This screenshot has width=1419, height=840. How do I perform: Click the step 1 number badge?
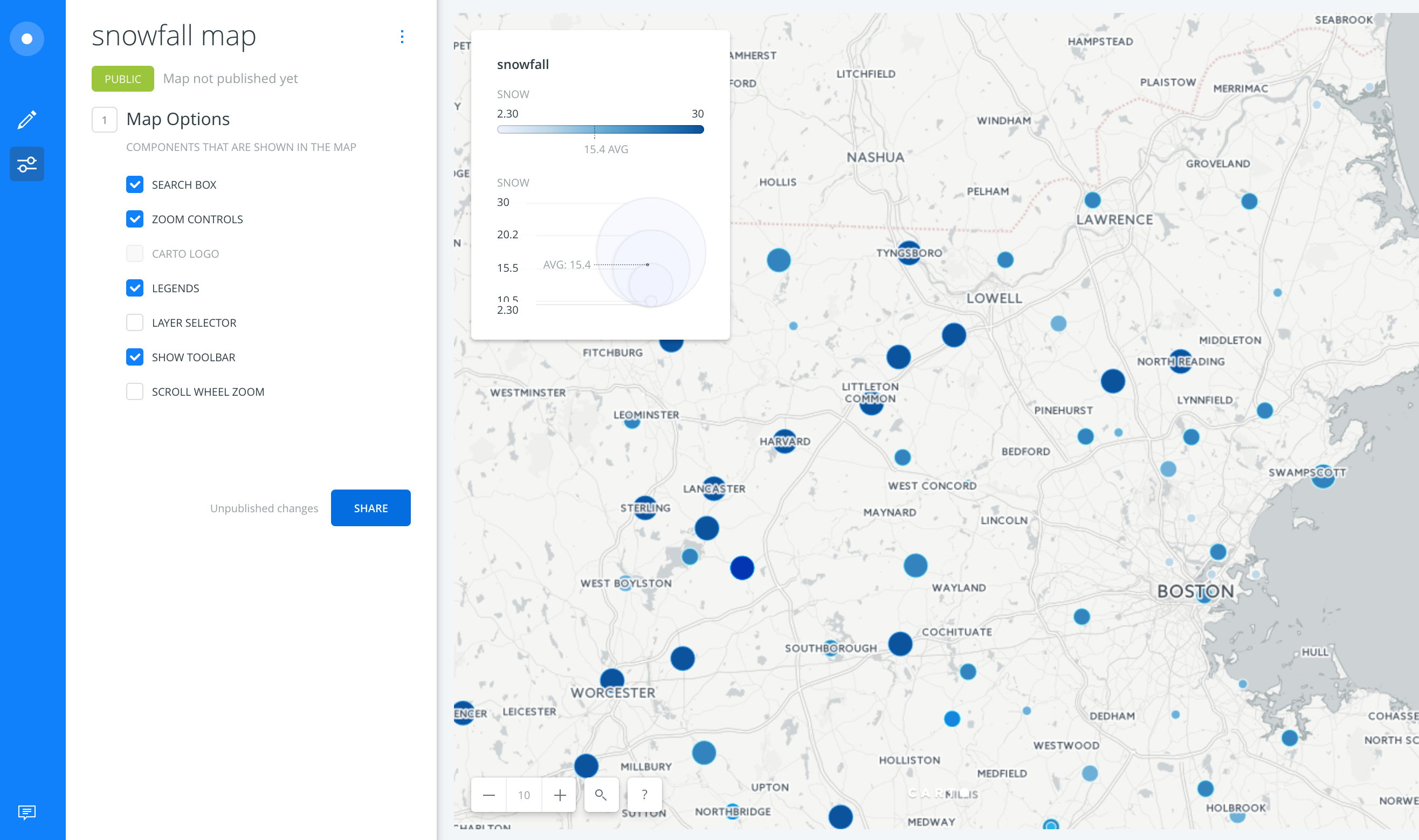coord(105,120)
